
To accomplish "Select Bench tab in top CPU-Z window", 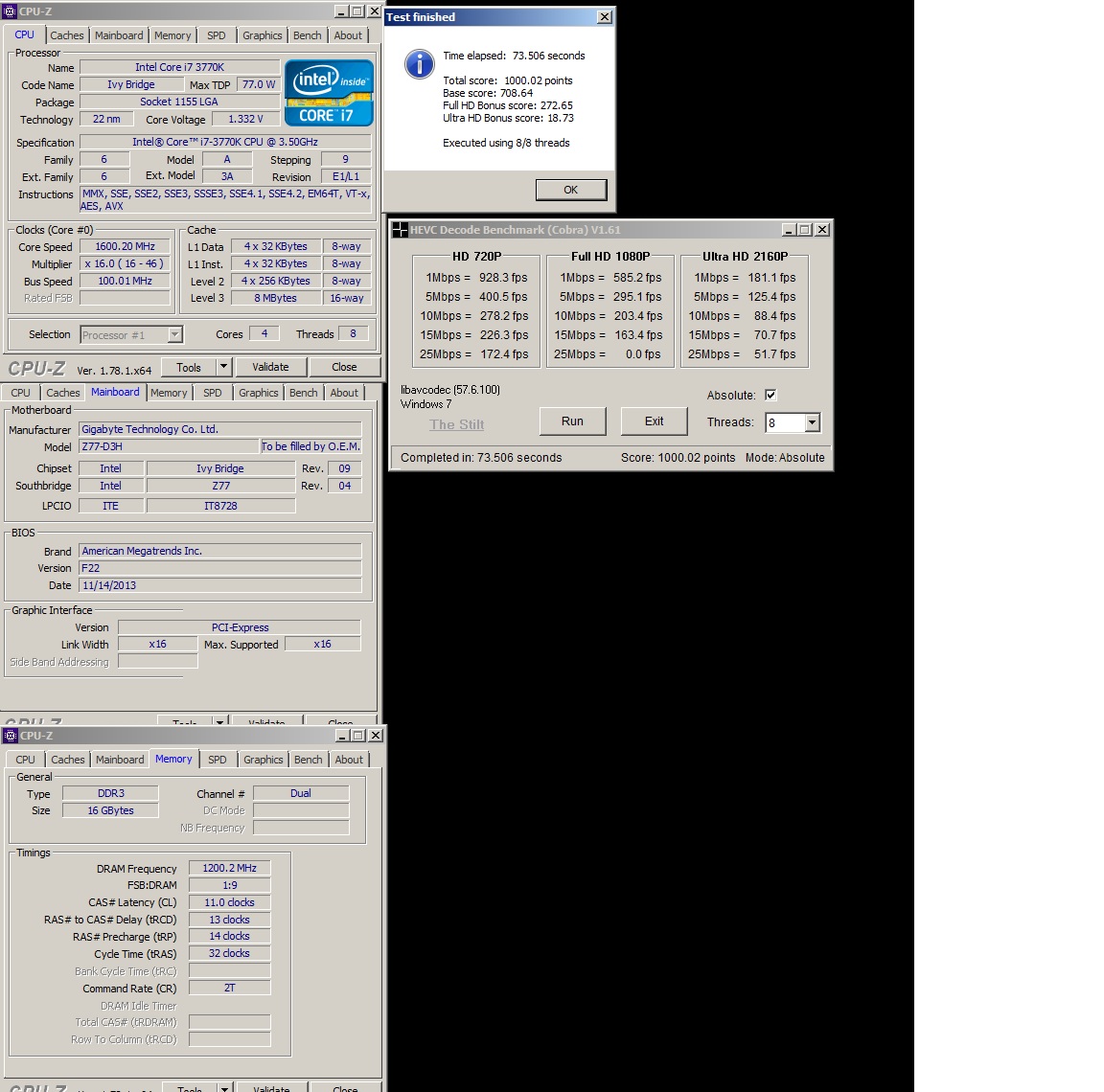I will 307,35.
